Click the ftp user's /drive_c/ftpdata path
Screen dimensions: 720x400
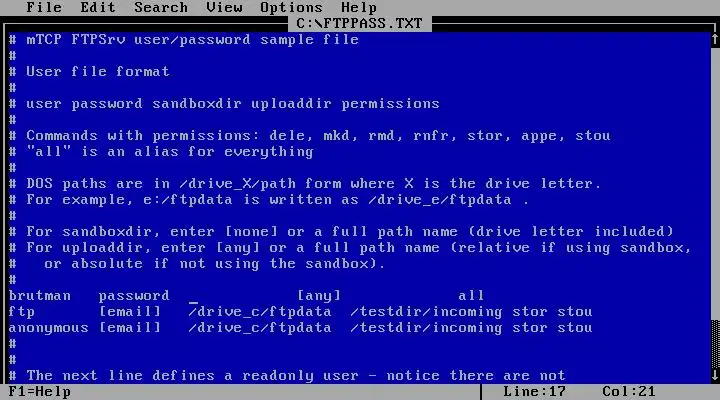(260, 311)
